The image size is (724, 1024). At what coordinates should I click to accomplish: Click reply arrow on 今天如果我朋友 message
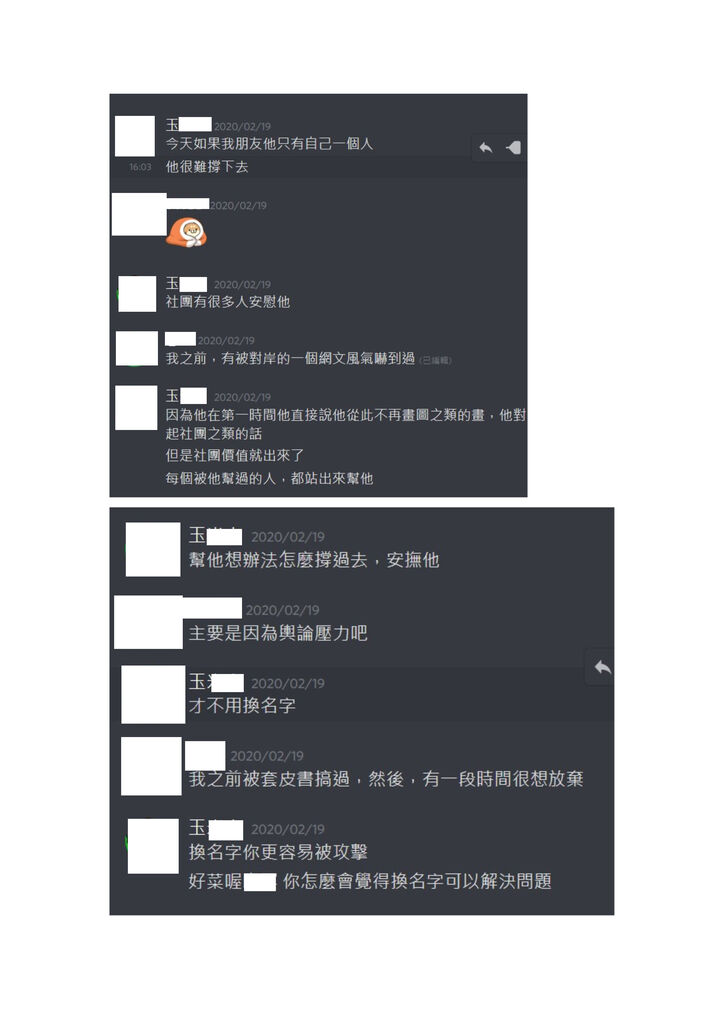pos(486,148)
